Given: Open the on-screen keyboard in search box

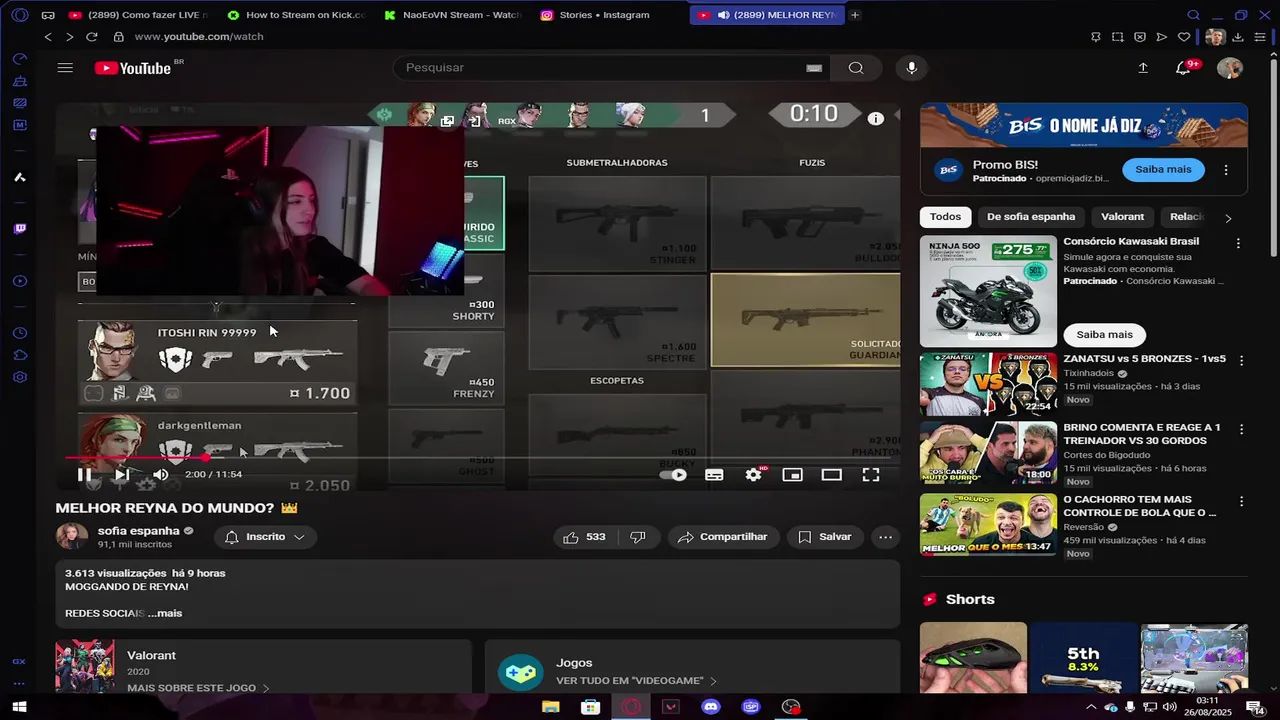Looking at the screenshot, I should (814, 68).
